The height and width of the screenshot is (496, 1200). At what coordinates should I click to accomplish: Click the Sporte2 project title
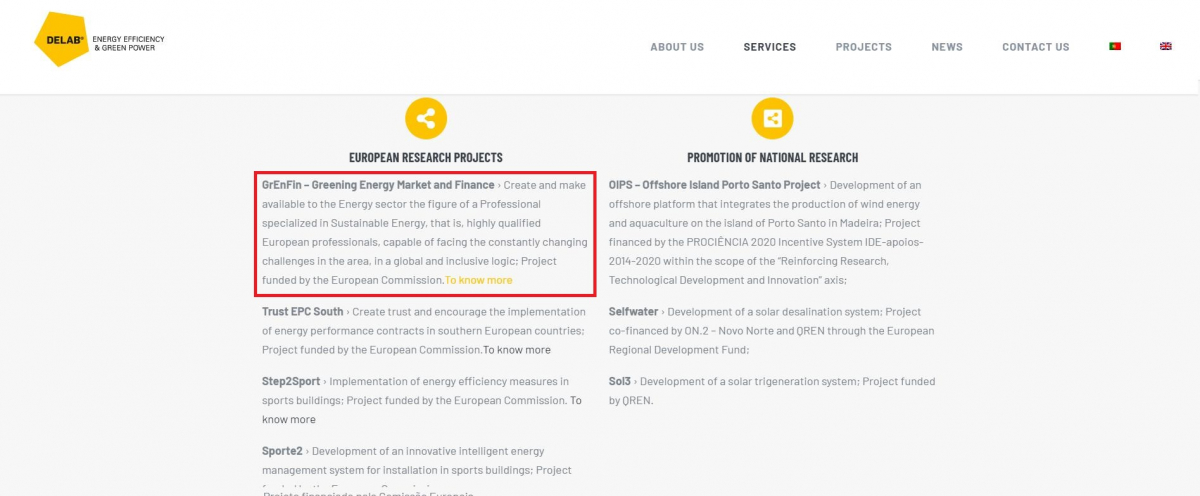(x=282, y=452)
